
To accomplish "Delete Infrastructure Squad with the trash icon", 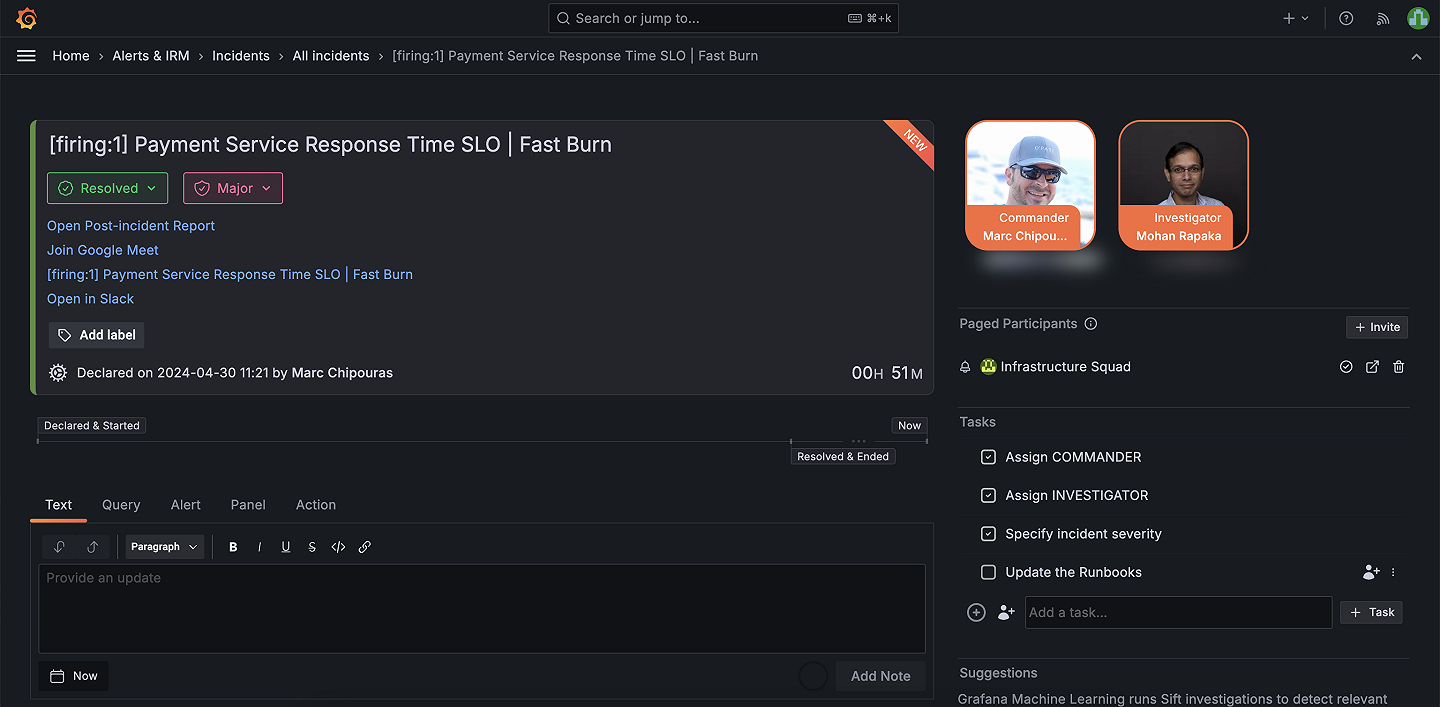I will point(1398,366).
